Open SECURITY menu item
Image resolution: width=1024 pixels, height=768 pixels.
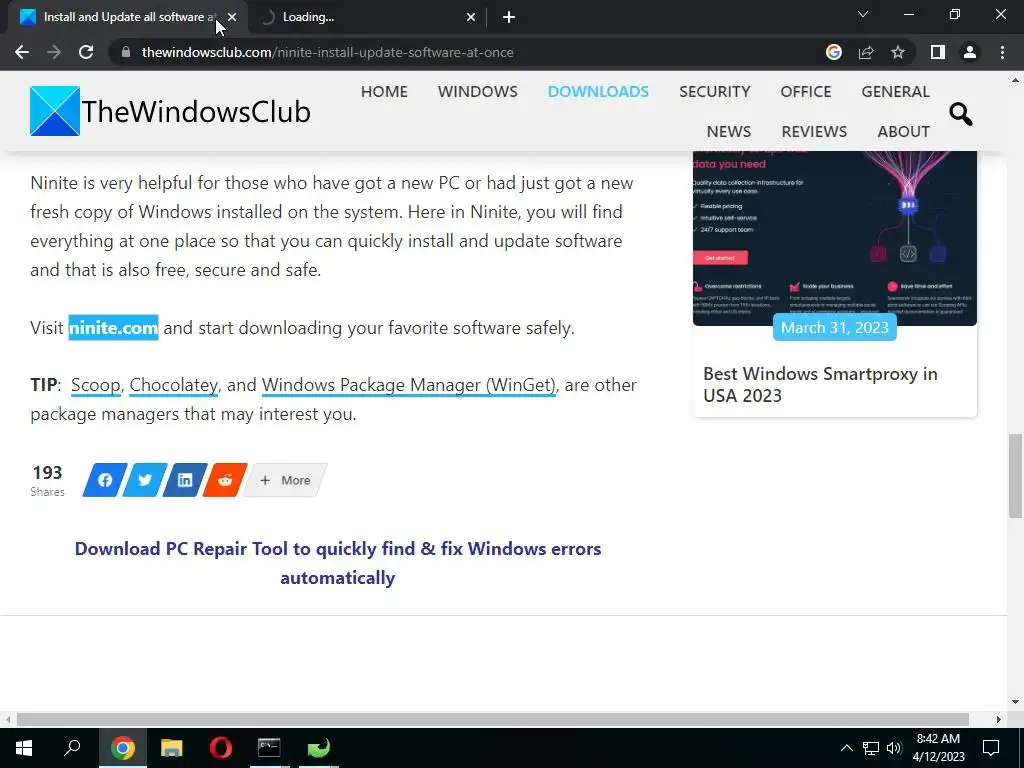(714, 91)
